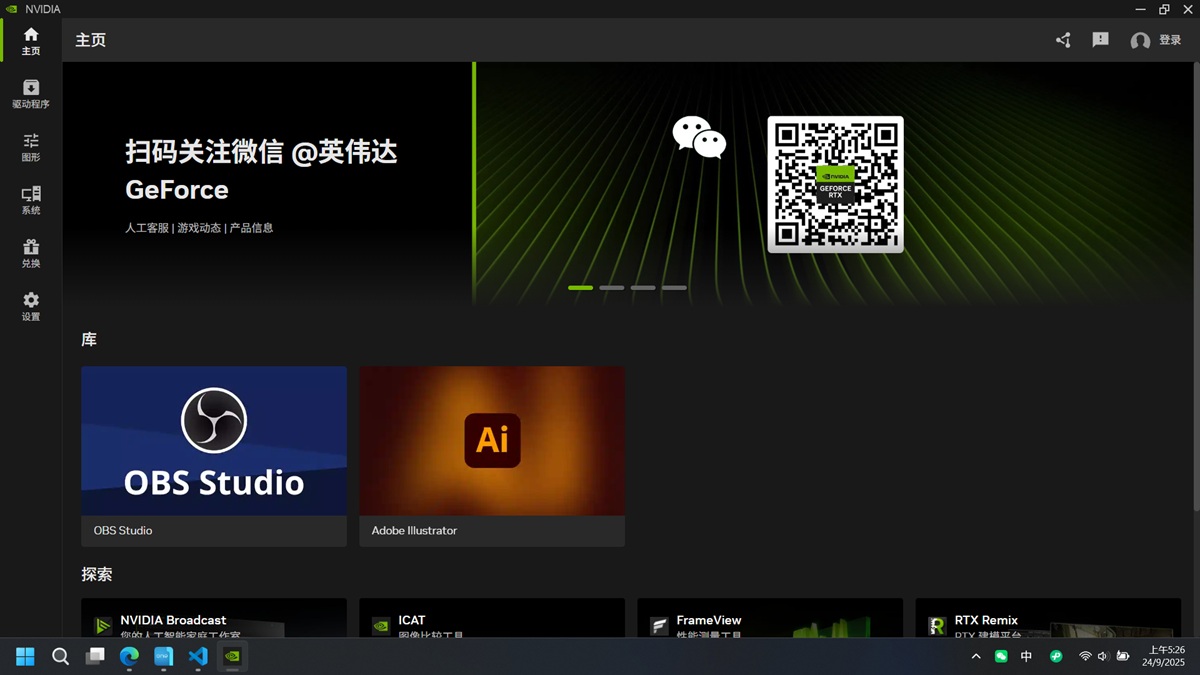The height and width of the screenshot is (675, 1200).
Task: Open the feedback icon in header
Action: pos(1100,40)
